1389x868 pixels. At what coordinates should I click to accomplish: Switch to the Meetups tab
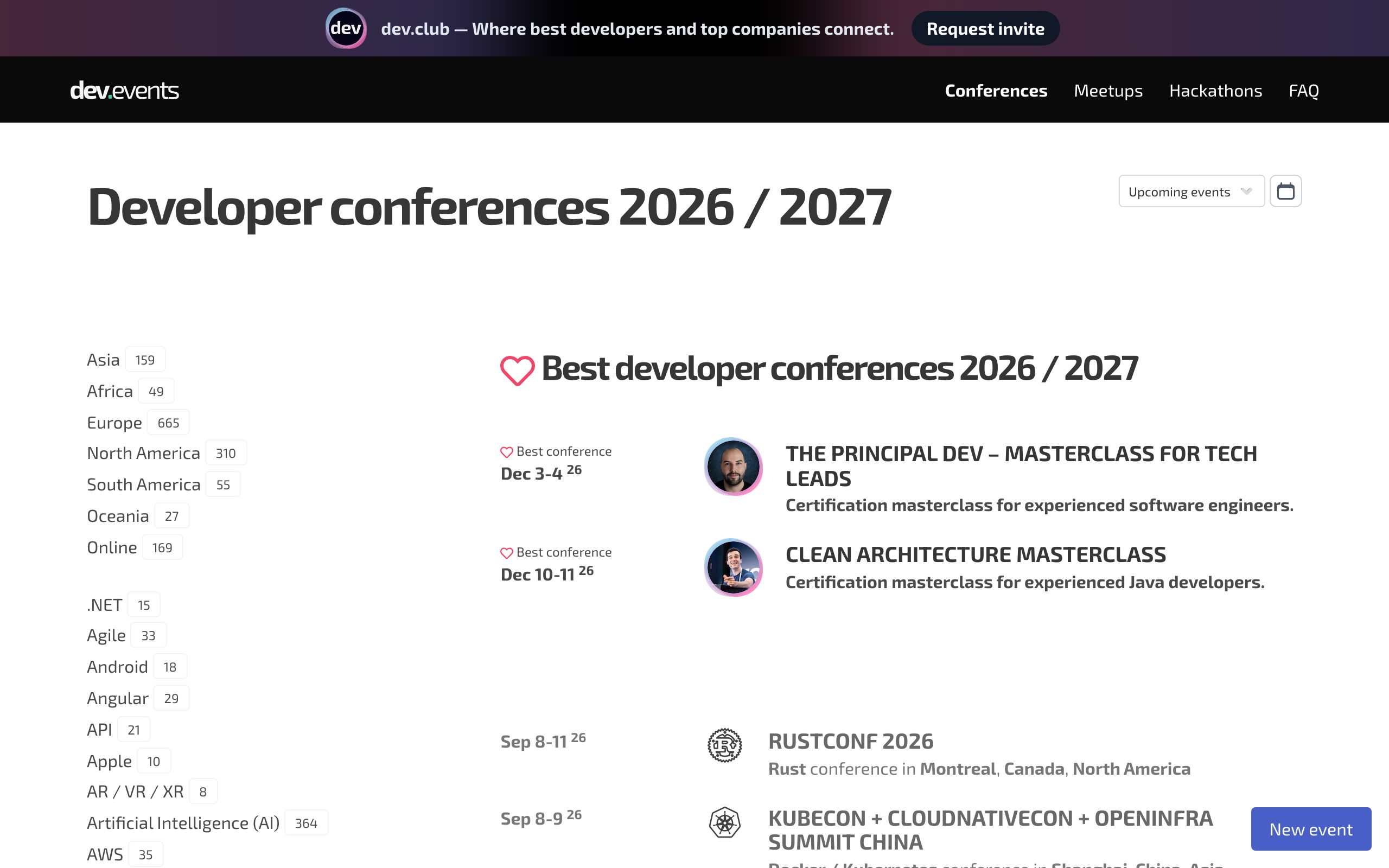coord(1108,90)
